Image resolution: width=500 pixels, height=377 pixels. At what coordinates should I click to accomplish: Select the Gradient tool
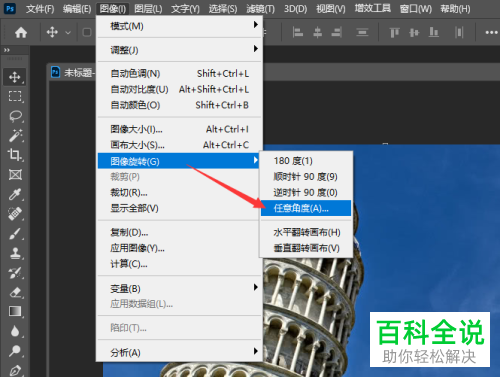click(x=15, y=311)
